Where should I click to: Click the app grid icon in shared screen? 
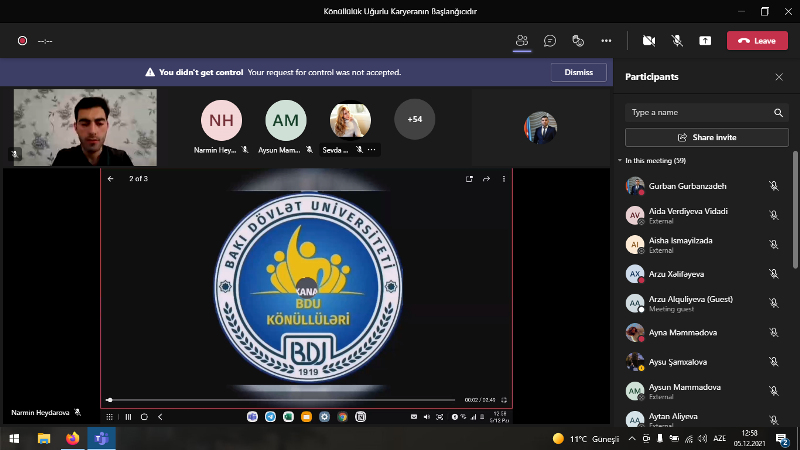109,417
